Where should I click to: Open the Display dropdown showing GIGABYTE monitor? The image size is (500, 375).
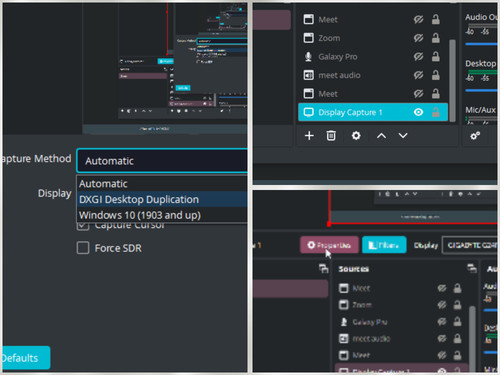470,245
